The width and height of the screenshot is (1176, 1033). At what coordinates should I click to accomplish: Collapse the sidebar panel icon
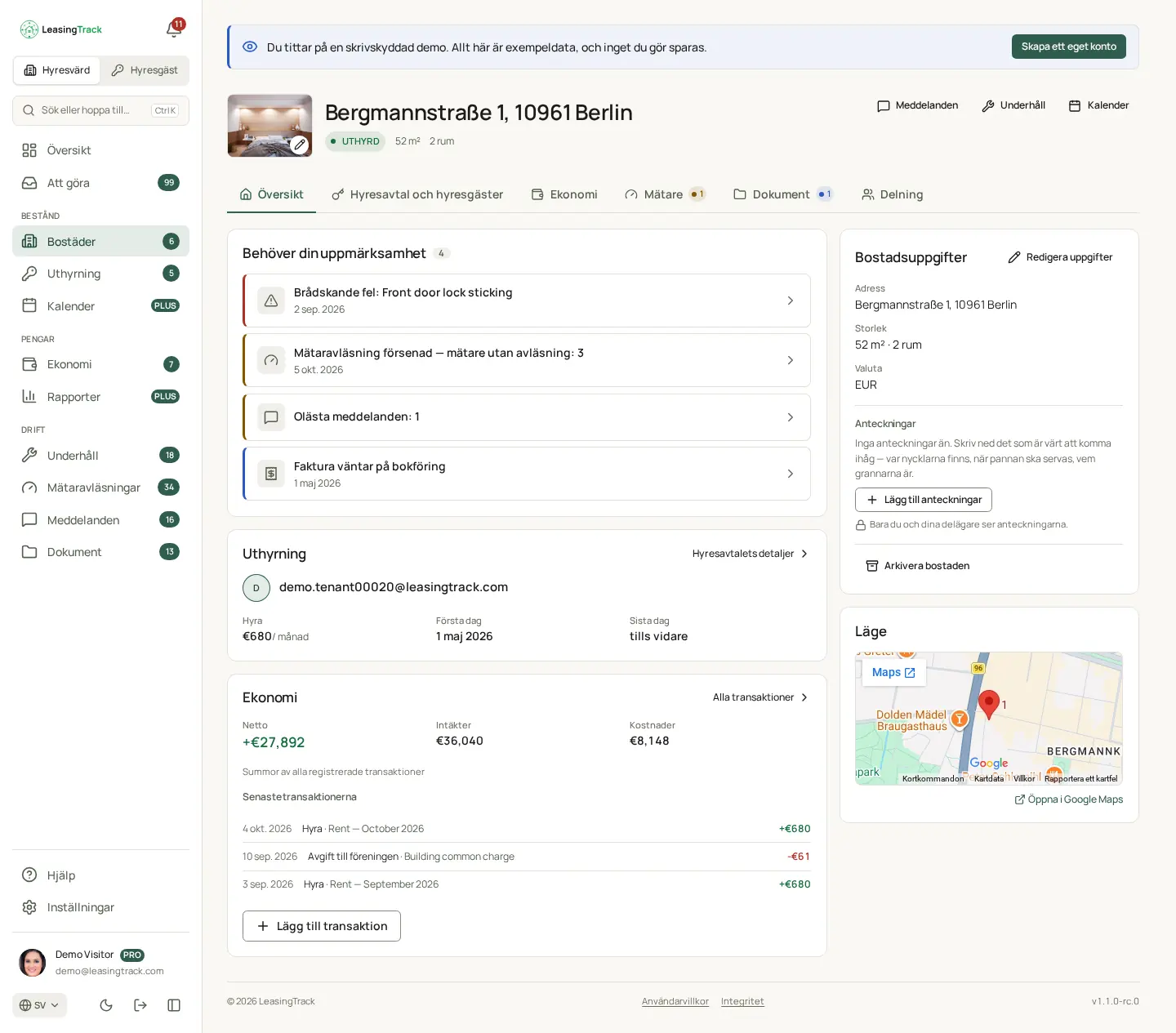(174, 1005)
